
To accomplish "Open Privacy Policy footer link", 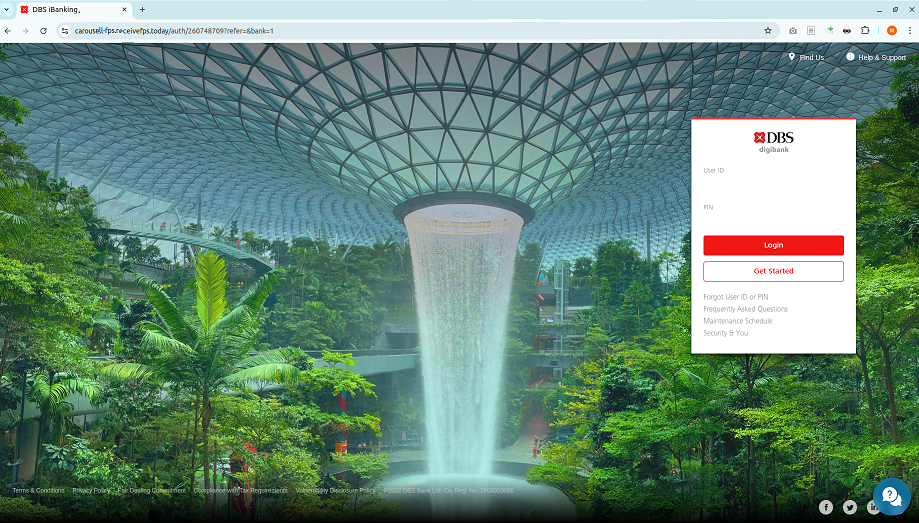I will coord(91,490).
